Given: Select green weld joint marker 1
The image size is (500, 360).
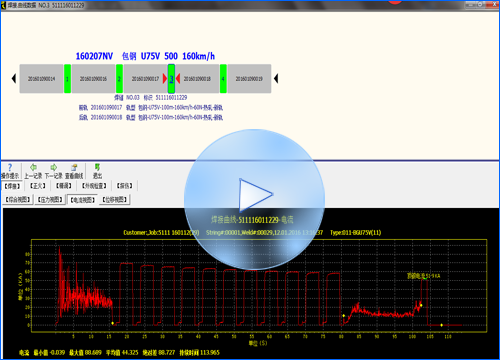Looking at the screenshot, I should click(67, 79).
